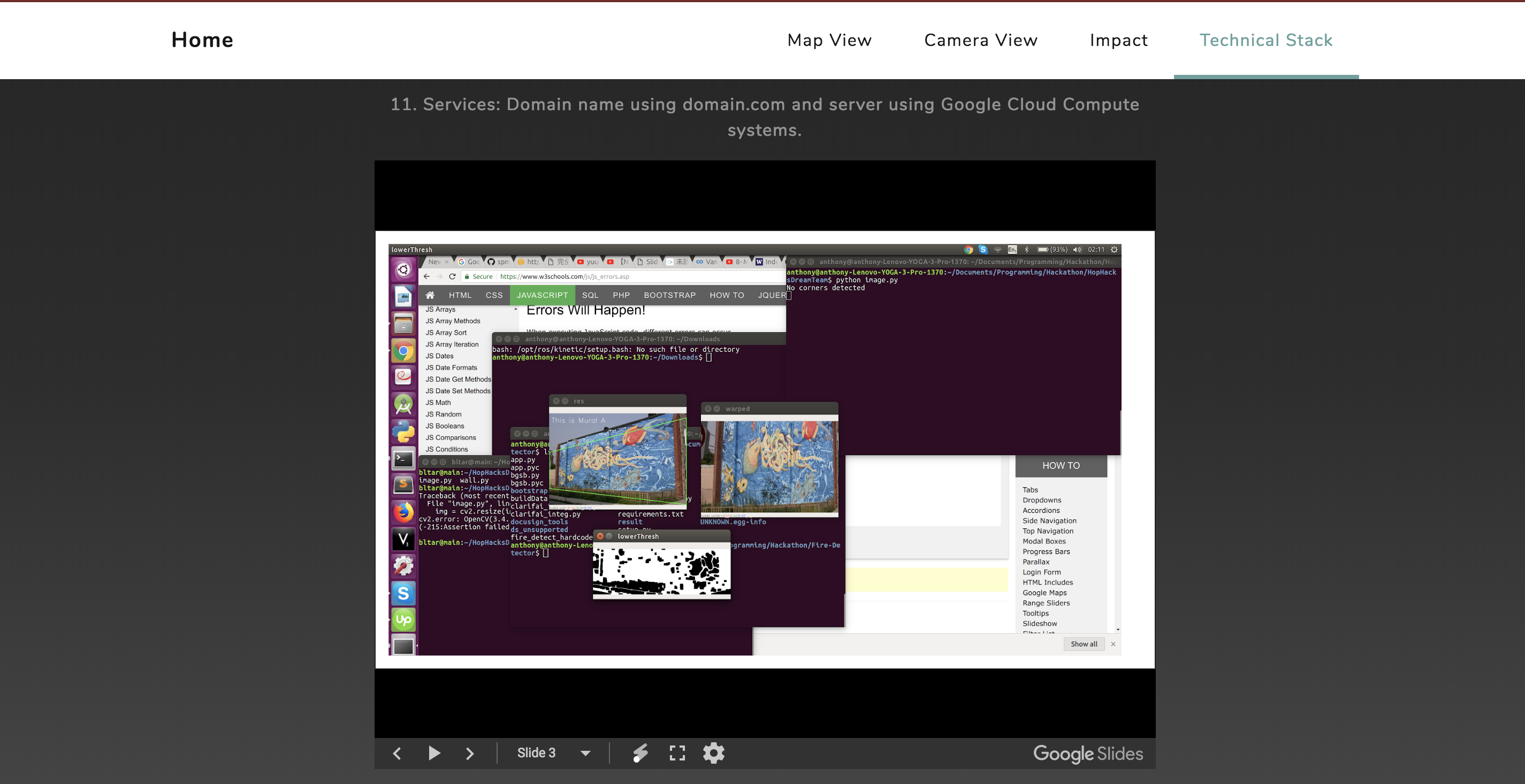Click the Upwork dock icon in the slide
1525x784 pixels.
403,619
